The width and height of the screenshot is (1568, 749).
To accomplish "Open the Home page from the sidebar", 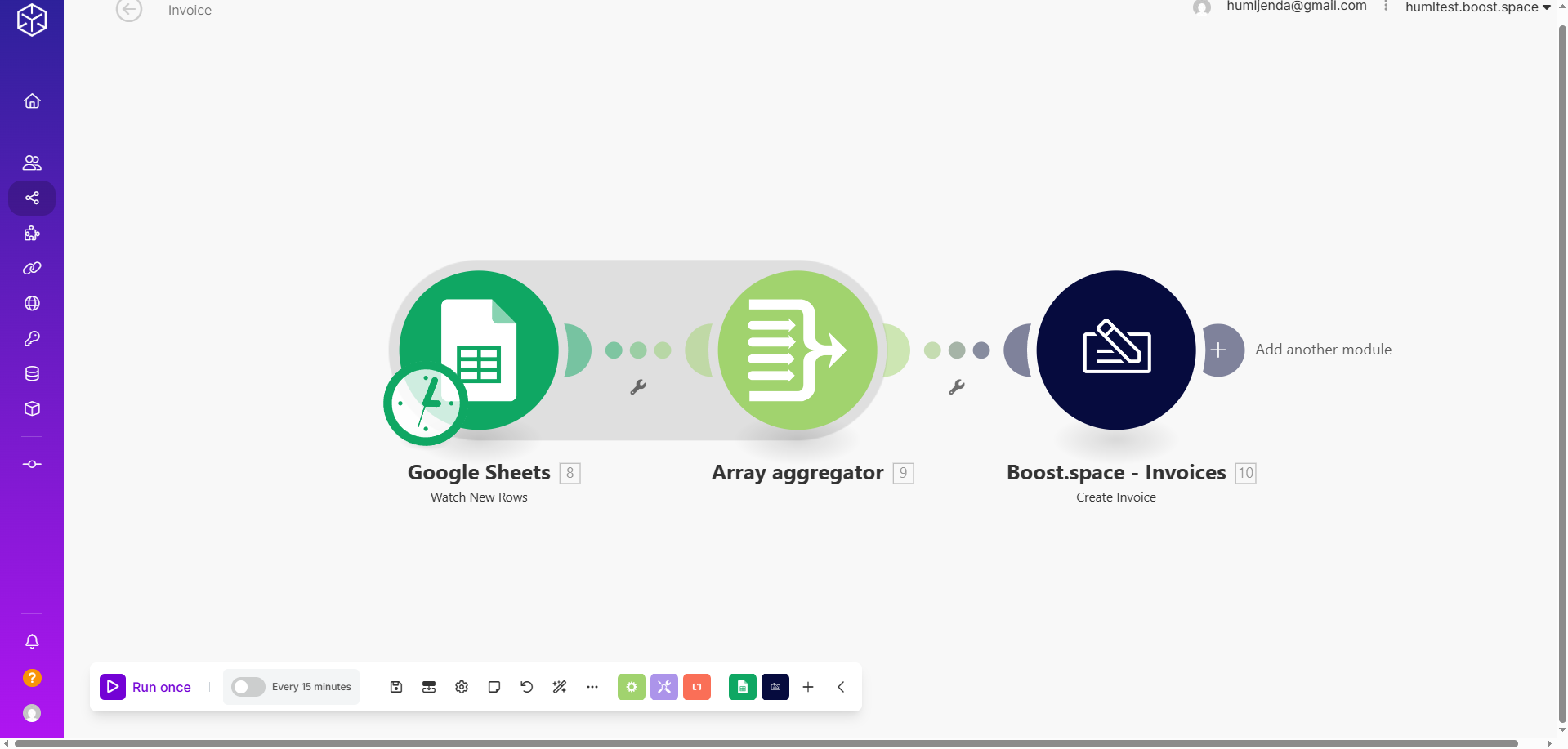I will pos(32,100).
